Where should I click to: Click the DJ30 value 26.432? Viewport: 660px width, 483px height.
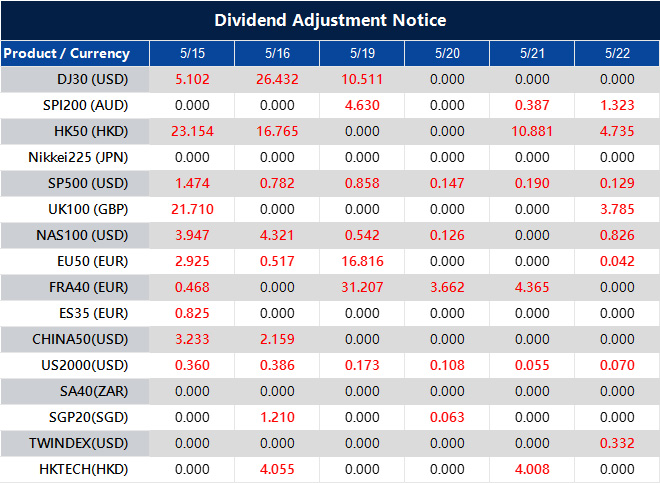click(277, 79)
